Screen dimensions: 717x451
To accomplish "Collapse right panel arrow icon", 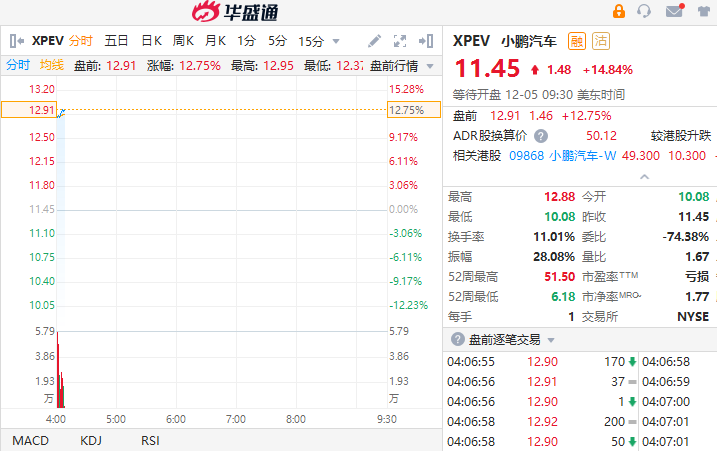I will [426, 41].
